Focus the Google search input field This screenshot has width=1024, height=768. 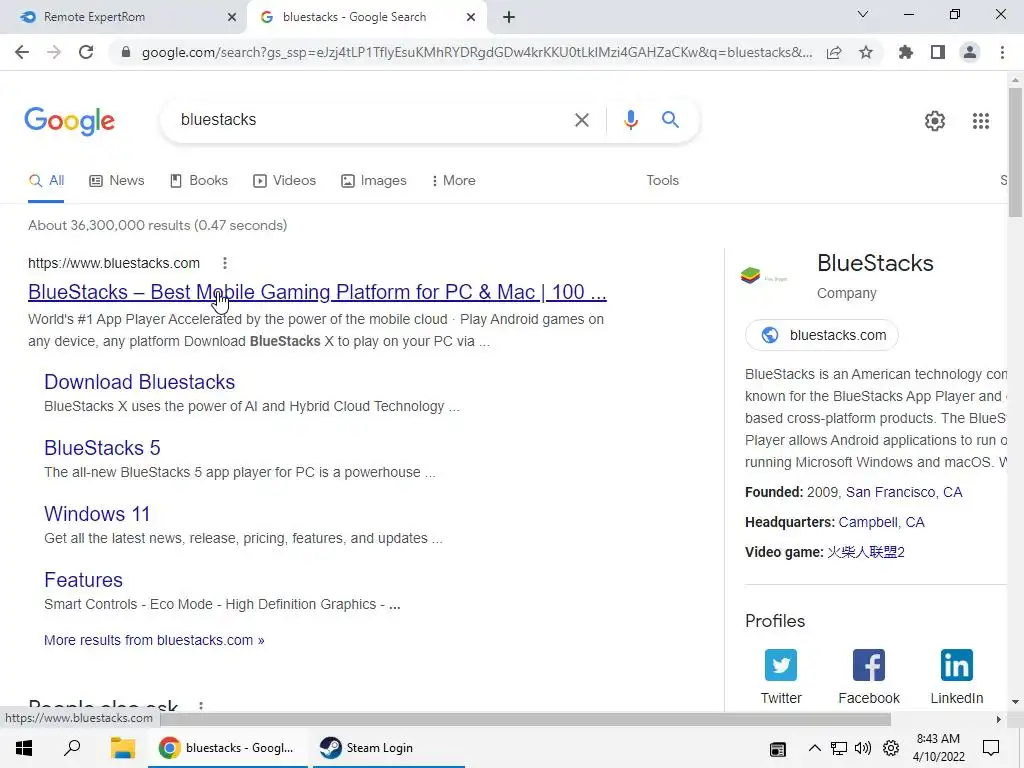(x=372, y=120)
